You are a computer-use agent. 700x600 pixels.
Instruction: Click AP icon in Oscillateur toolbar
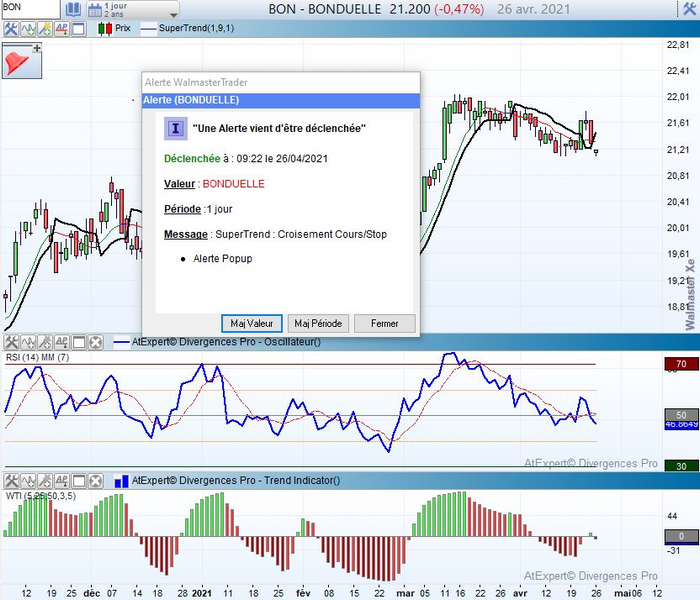pos(62,342)
